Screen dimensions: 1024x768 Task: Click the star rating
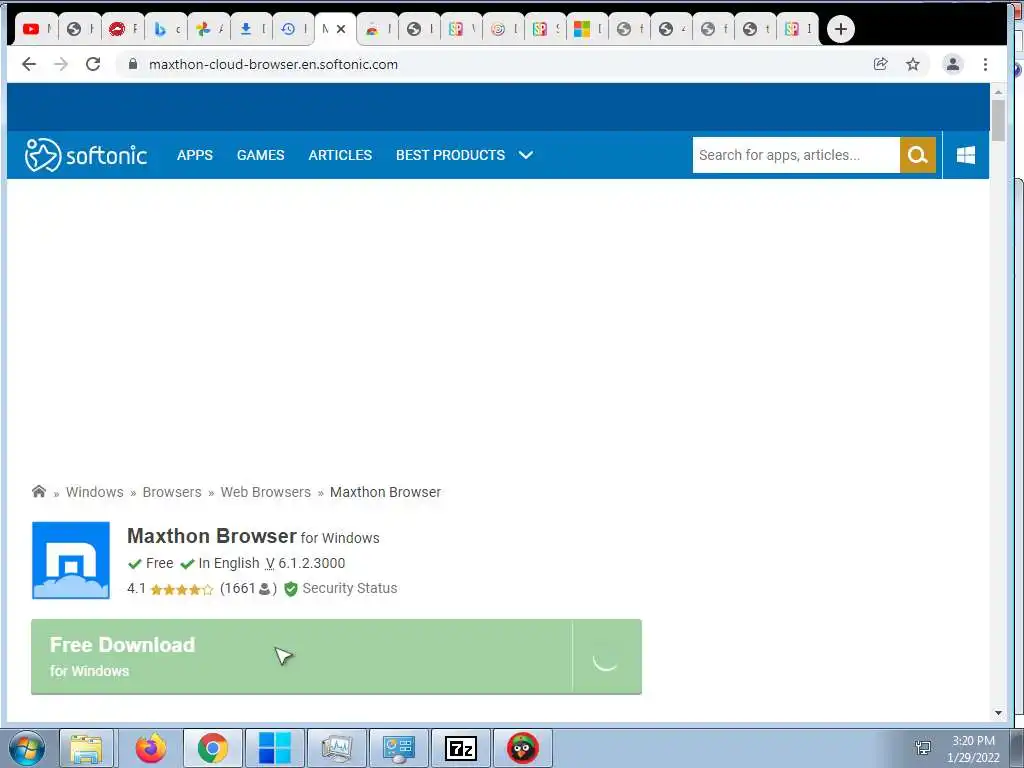pyautogui.click(x=182, y=589)
